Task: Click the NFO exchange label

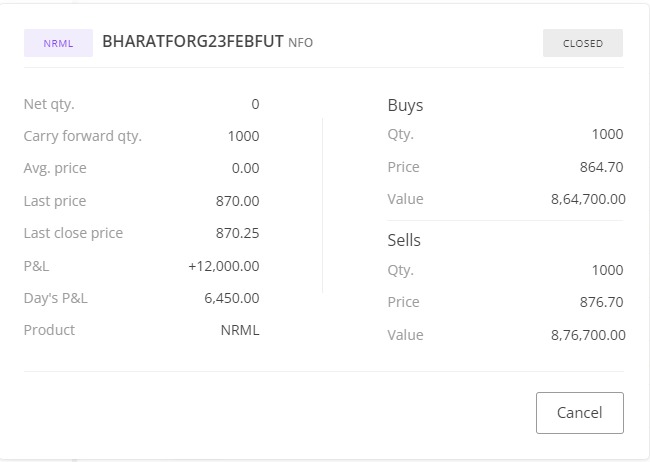Action: pyautogui.click(x=300, y=43)
